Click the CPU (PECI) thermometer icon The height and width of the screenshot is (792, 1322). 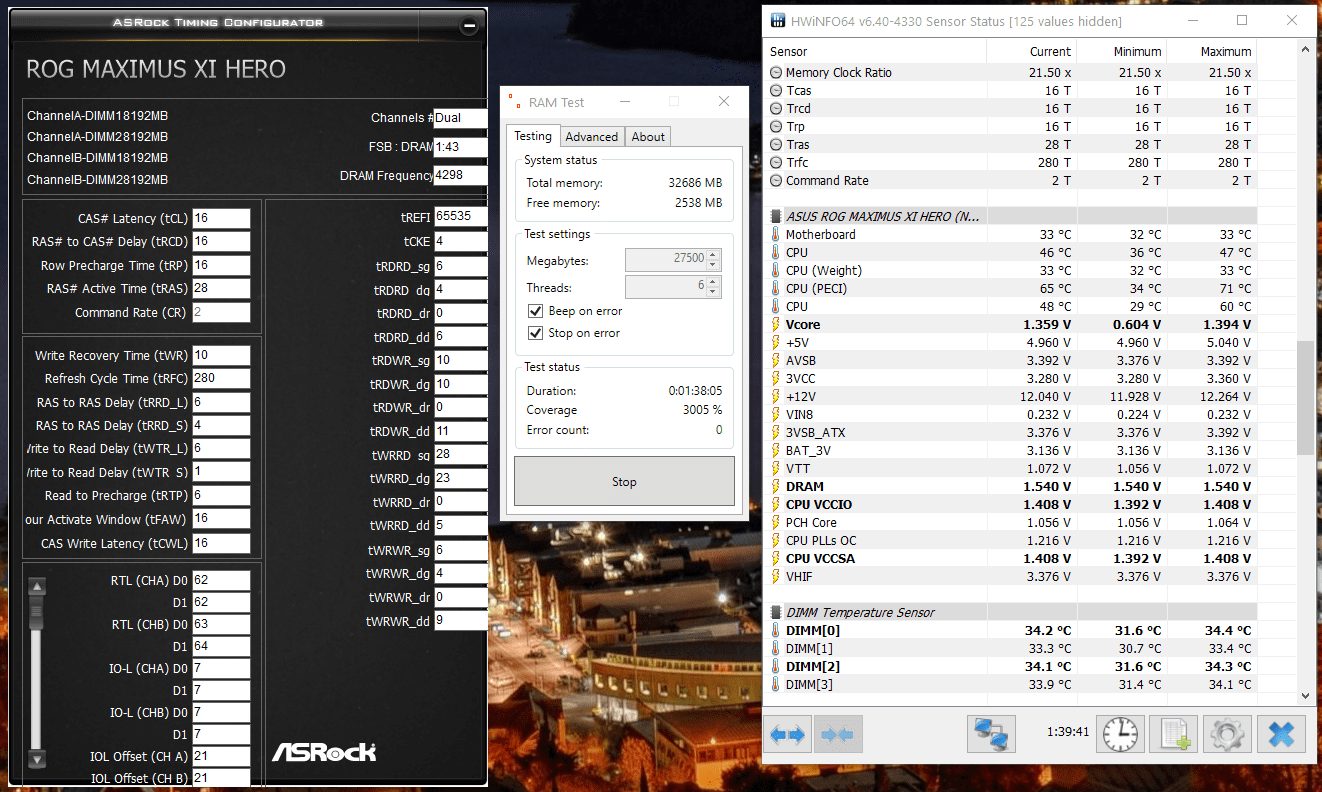776,289
